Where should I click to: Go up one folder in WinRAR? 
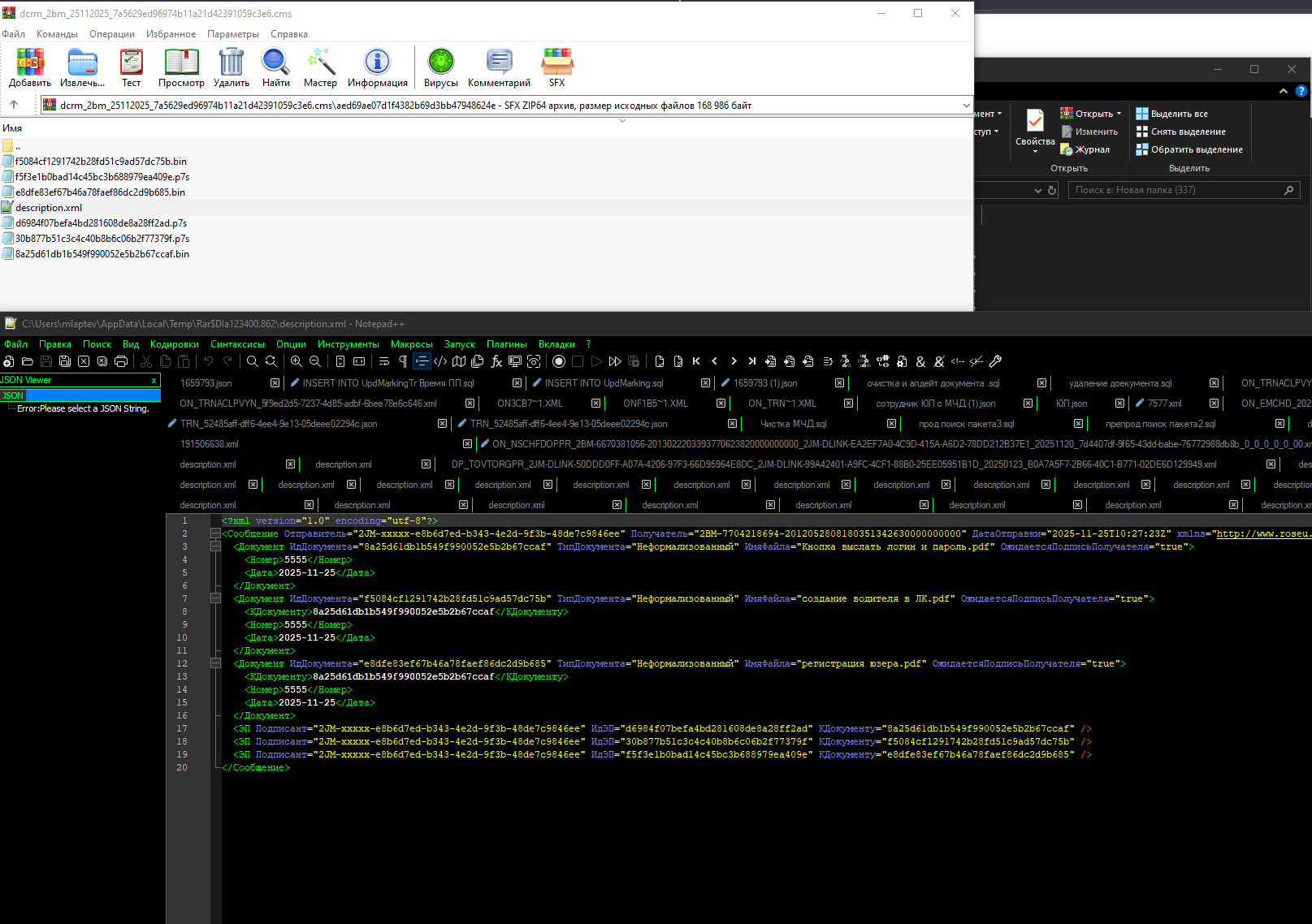(14, 105)
